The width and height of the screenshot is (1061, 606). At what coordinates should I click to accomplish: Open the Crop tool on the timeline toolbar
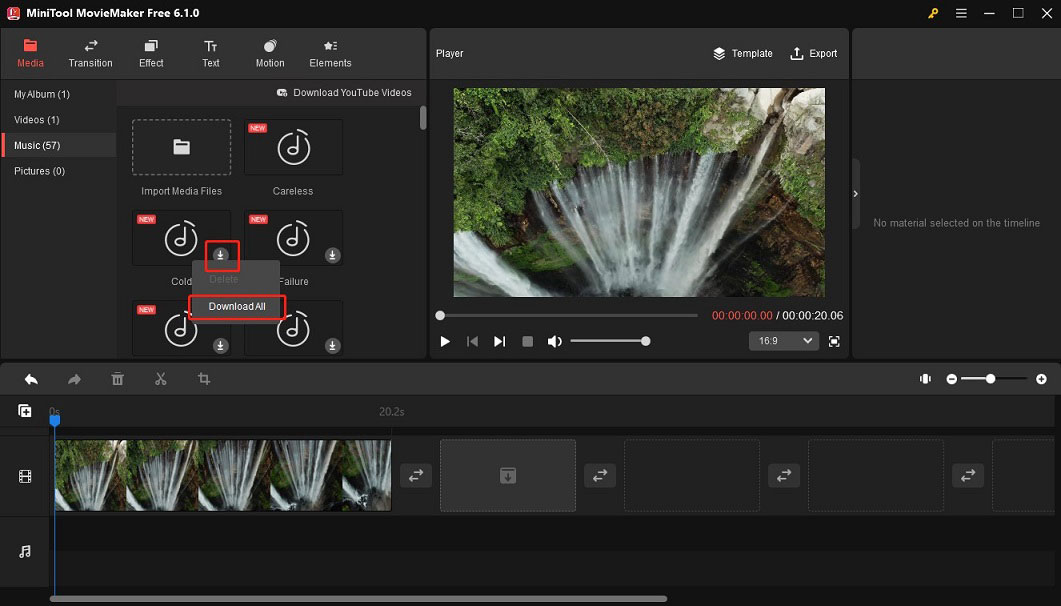[203, 379]
